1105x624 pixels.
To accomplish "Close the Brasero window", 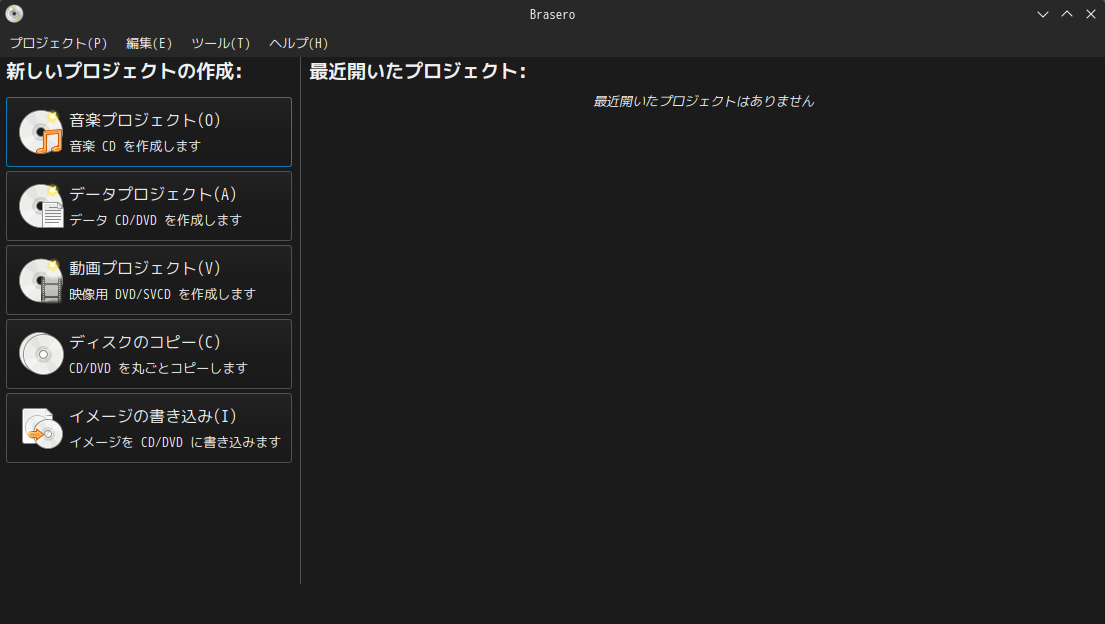I will tap(1091, 14).
